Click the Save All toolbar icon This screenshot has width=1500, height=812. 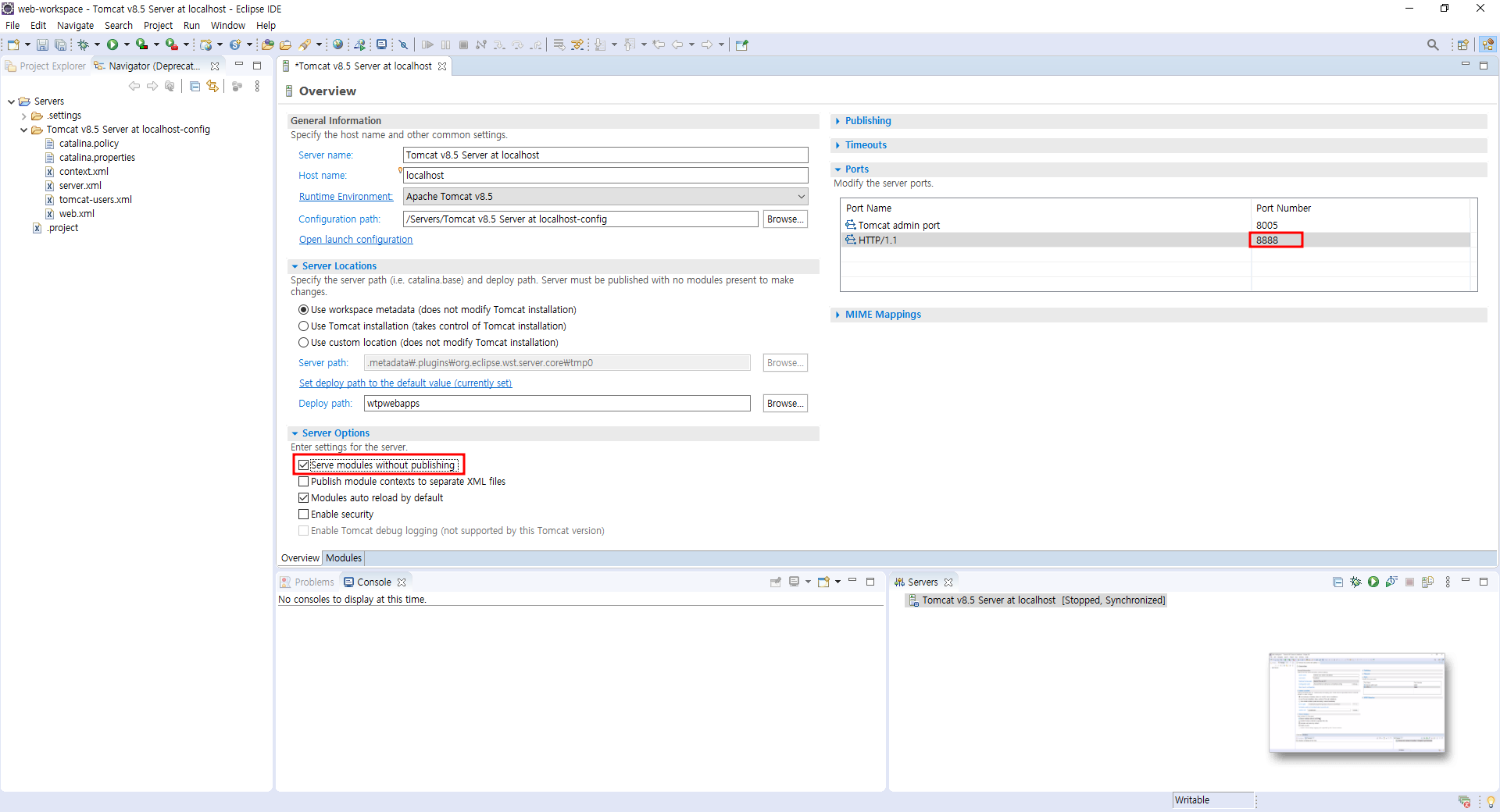60,45
